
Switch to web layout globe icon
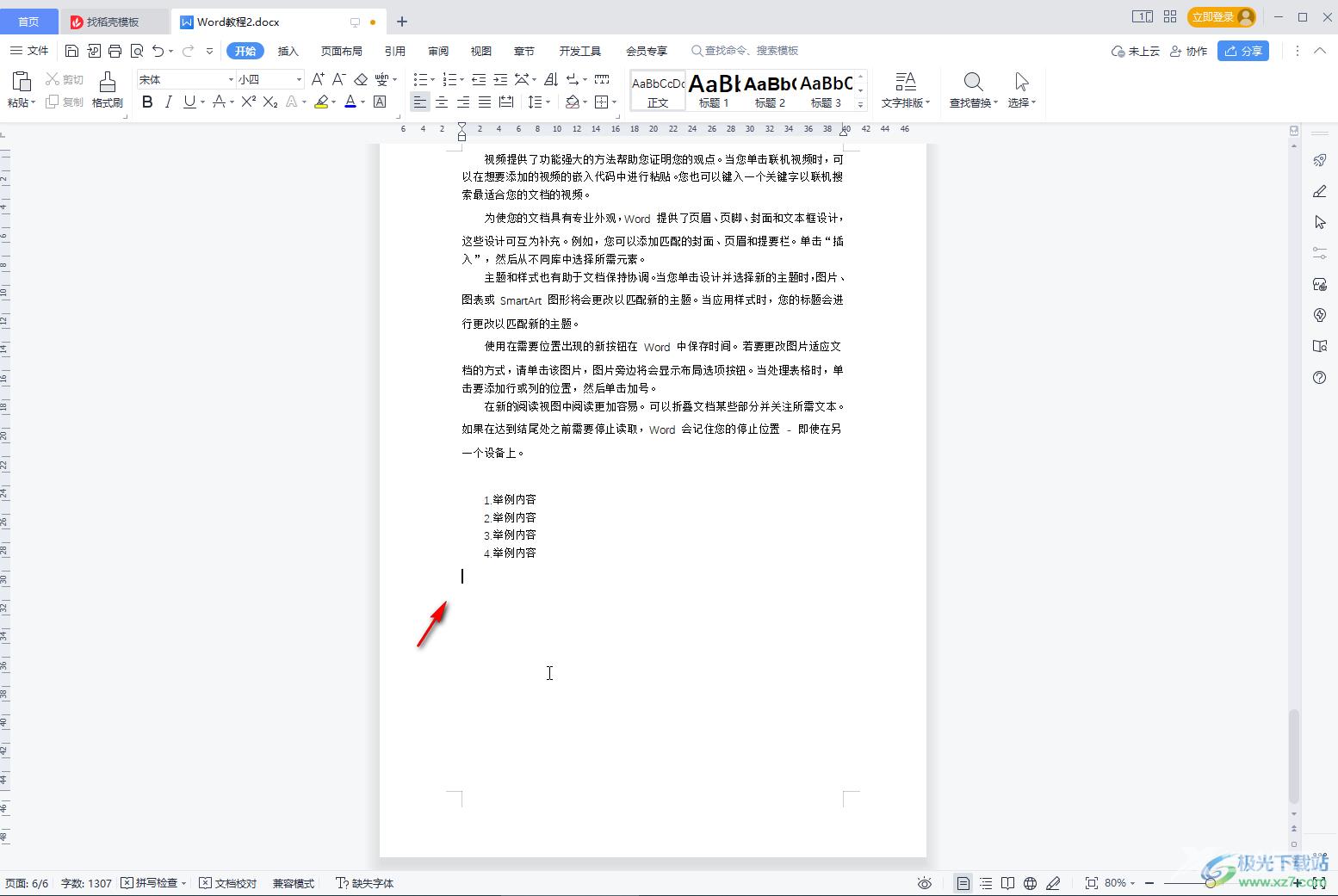coord(1030,883)
